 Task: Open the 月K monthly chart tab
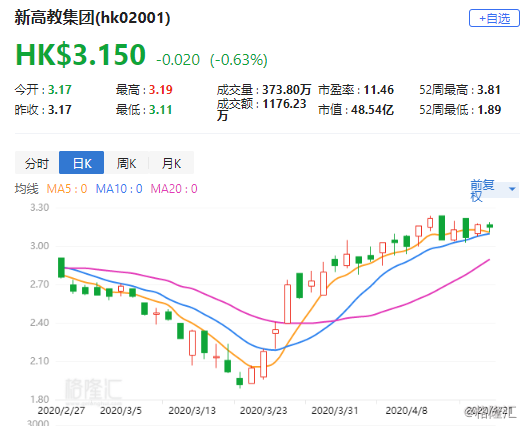[x=171, y=163]
